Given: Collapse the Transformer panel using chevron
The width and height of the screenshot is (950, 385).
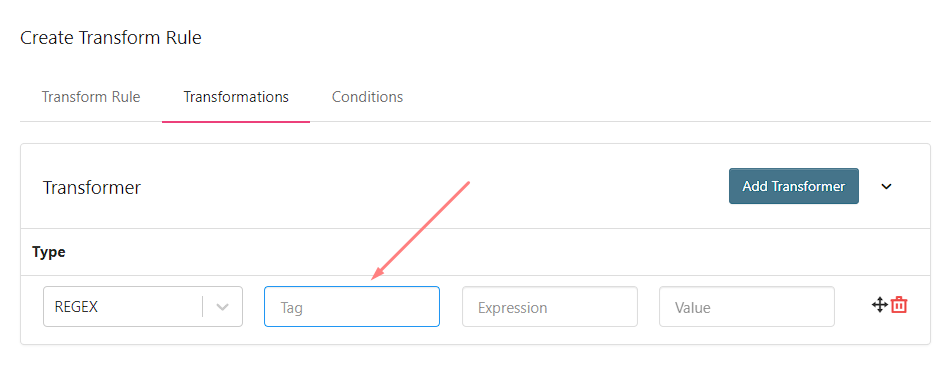Looking at the screenshot, I should pyautogui.click(x=886, y=187).
